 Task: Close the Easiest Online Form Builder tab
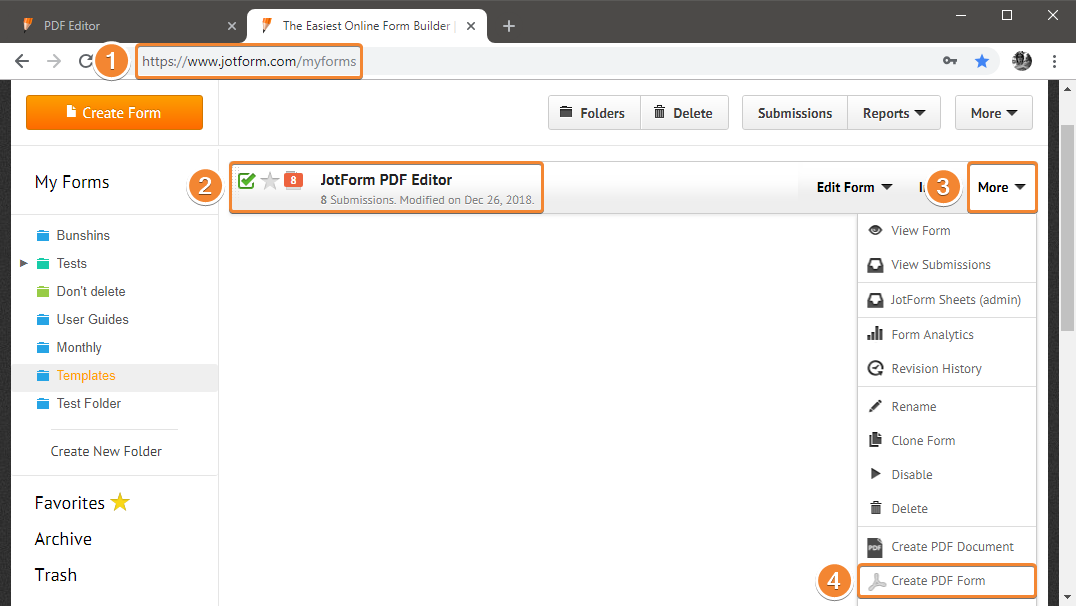471,26
